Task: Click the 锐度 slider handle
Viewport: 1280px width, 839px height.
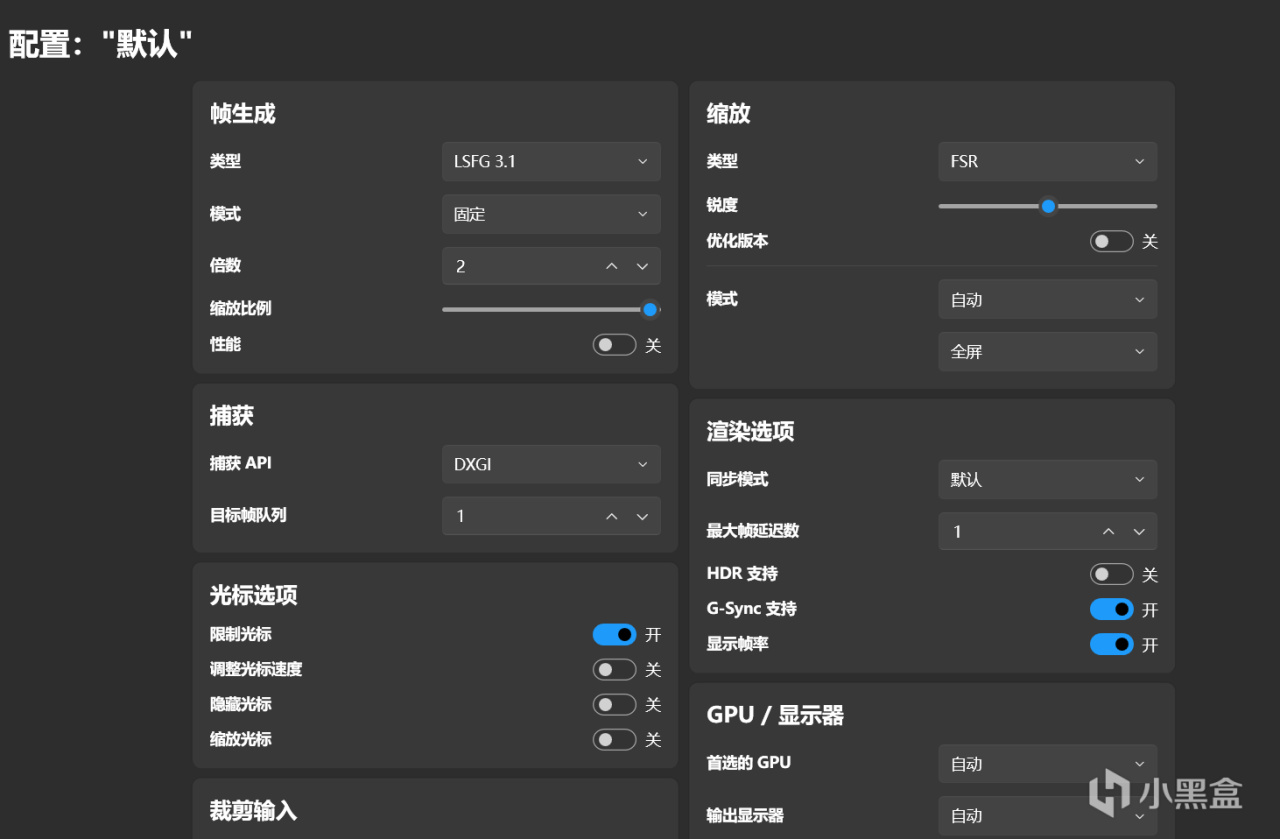Action: coord(1048,205)
